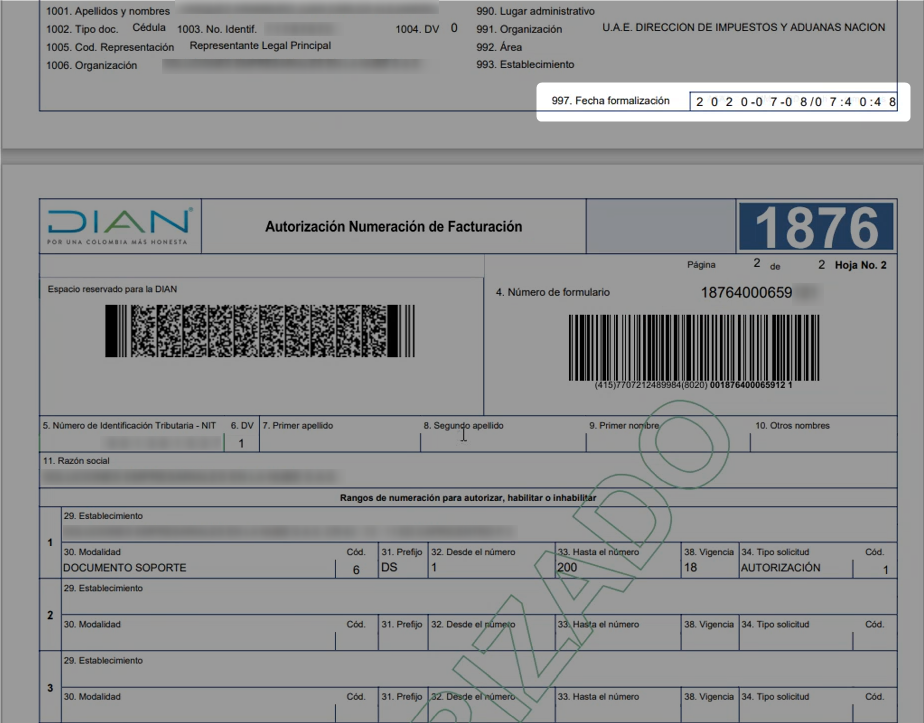Click the 1876 form number badge

pyautogui.click(x=816, y=227)
